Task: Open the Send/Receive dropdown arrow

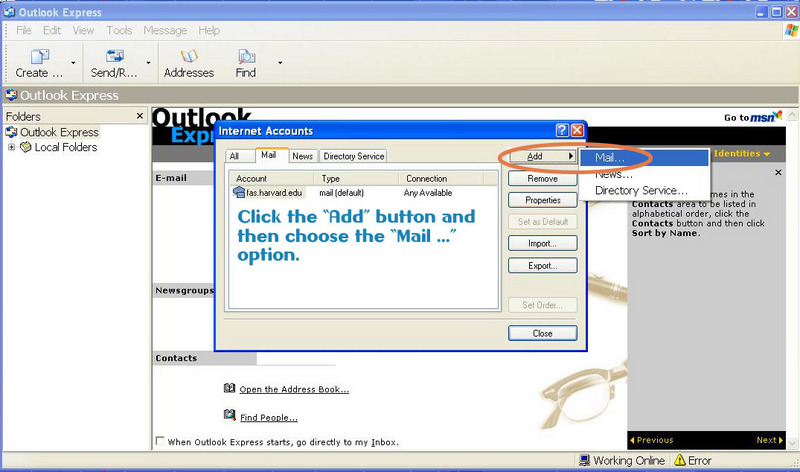Action: (x=149, y=63)
